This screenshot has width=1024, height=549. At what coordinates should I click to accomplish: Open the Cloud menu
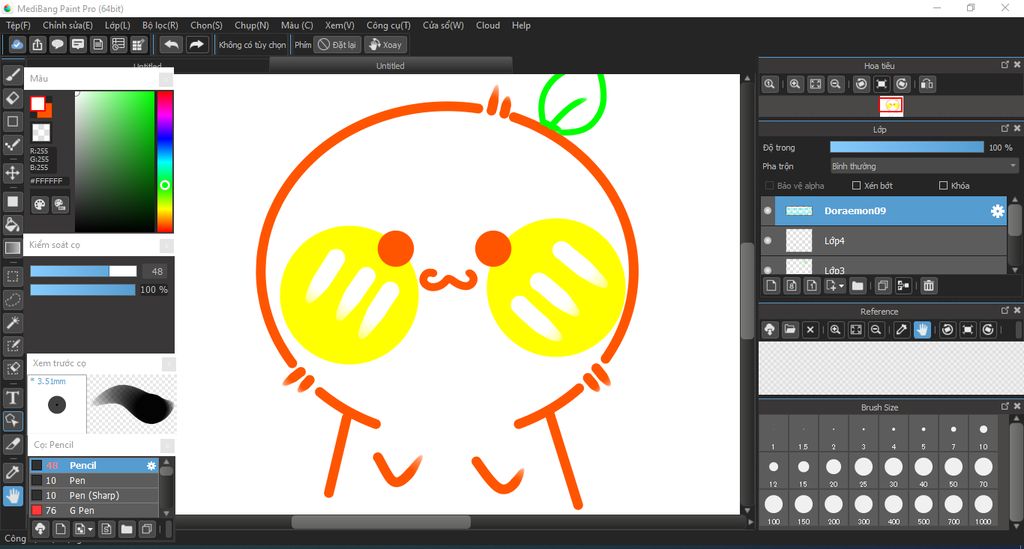tap(488, 25)
